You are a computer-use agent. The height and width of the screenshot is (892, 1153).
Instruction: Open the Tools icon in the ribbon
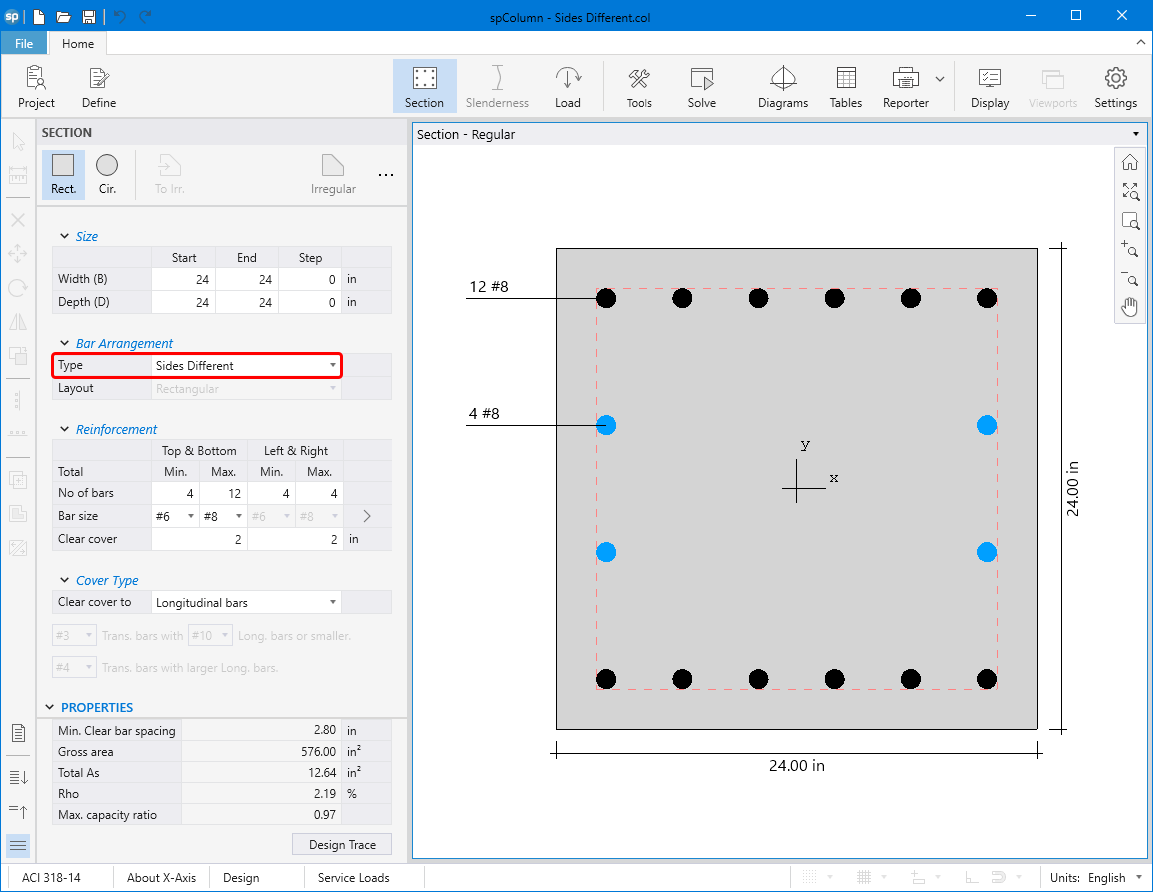[638, 87]
